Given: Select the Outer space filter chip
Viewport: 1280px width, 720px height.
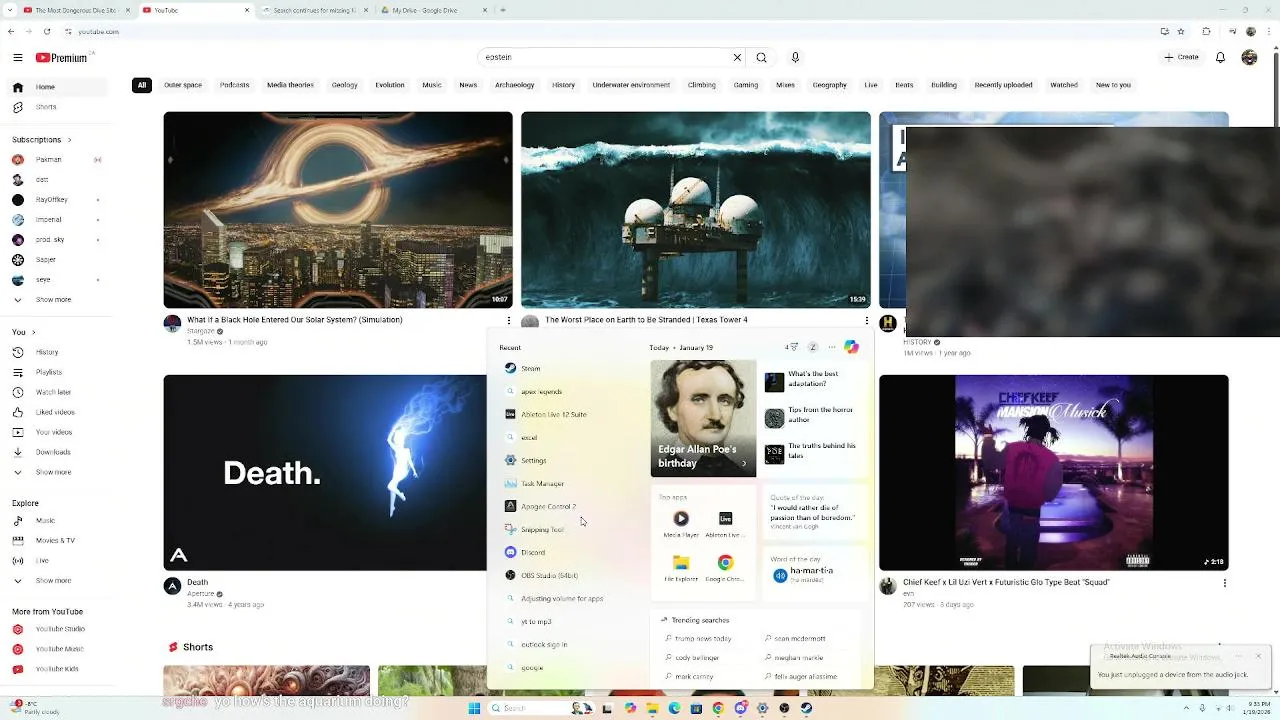Looking at the screenshot, I should click(183, 85).
